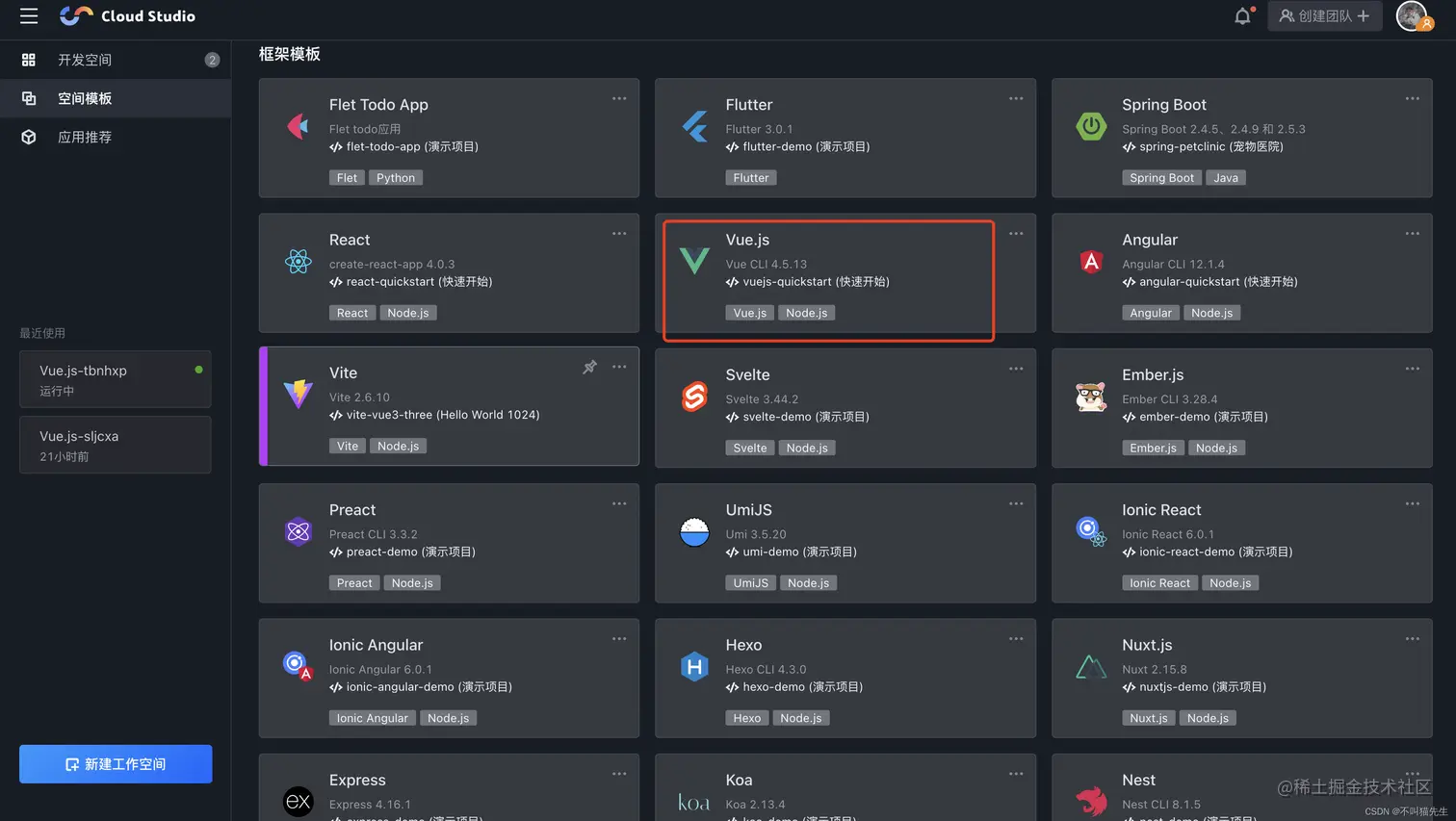Click the Vue.js logo icon
Viewport: 1456px width, 821px height.
tap(694, 261)
